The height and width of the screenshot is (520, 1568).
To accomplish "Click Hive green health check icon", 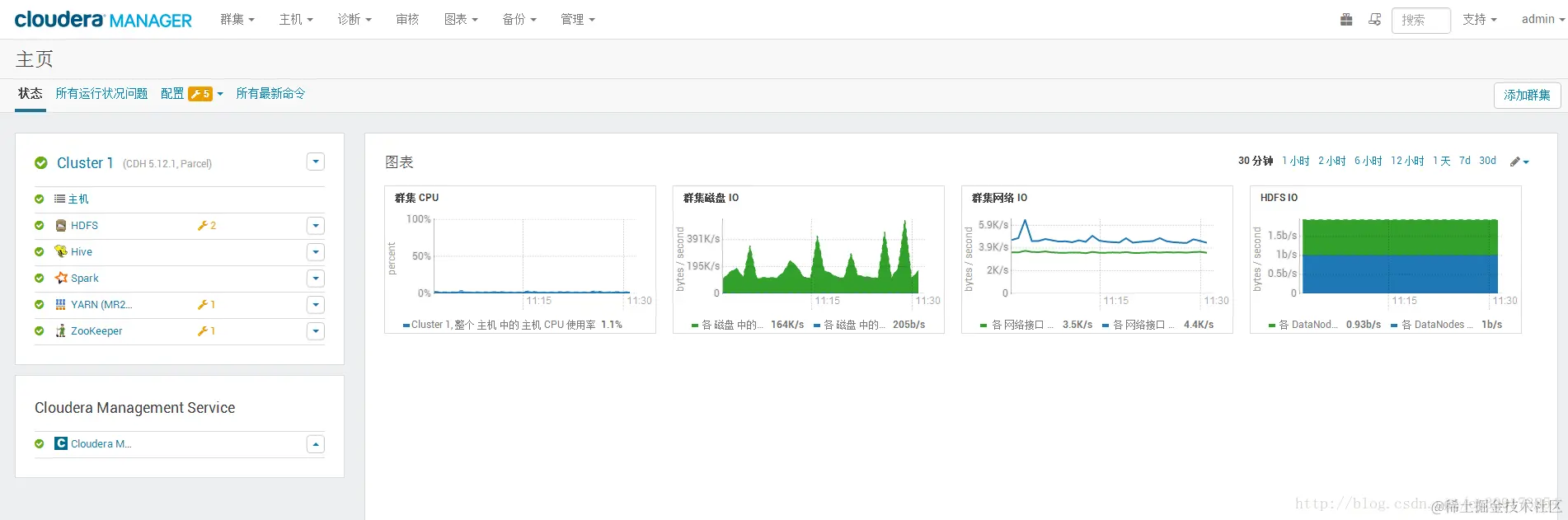I will tap(39, 251).
